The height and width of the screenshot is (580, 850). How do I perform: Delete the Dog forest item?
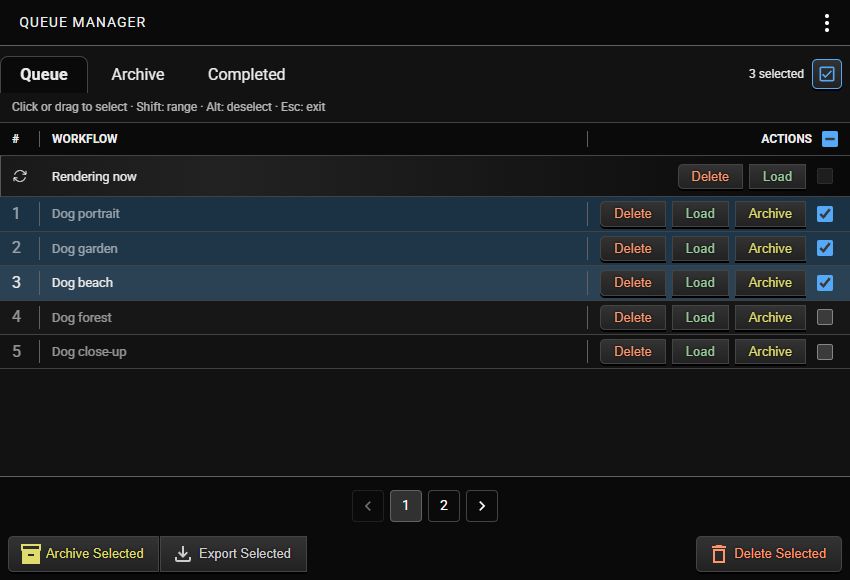pyautogui.click(x=633, y=318)
